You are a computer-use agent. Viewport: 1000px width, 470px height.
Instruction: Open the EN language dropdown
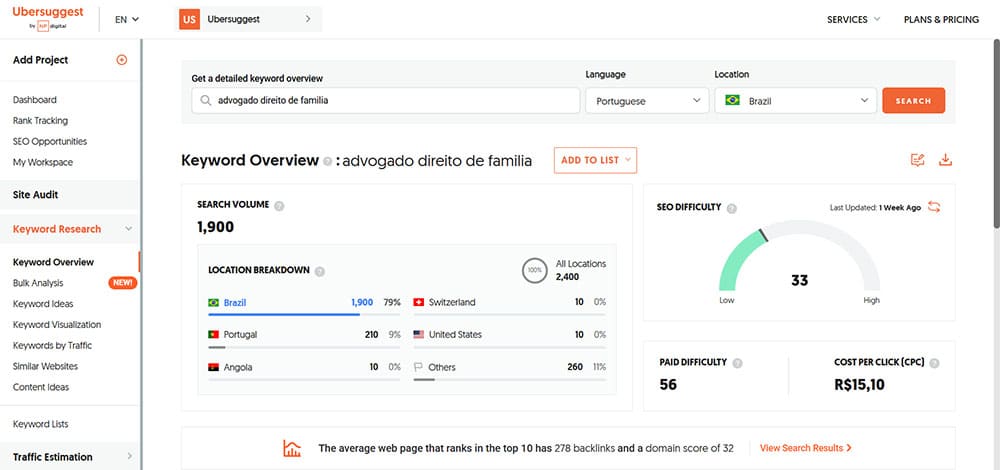point(127,19)
